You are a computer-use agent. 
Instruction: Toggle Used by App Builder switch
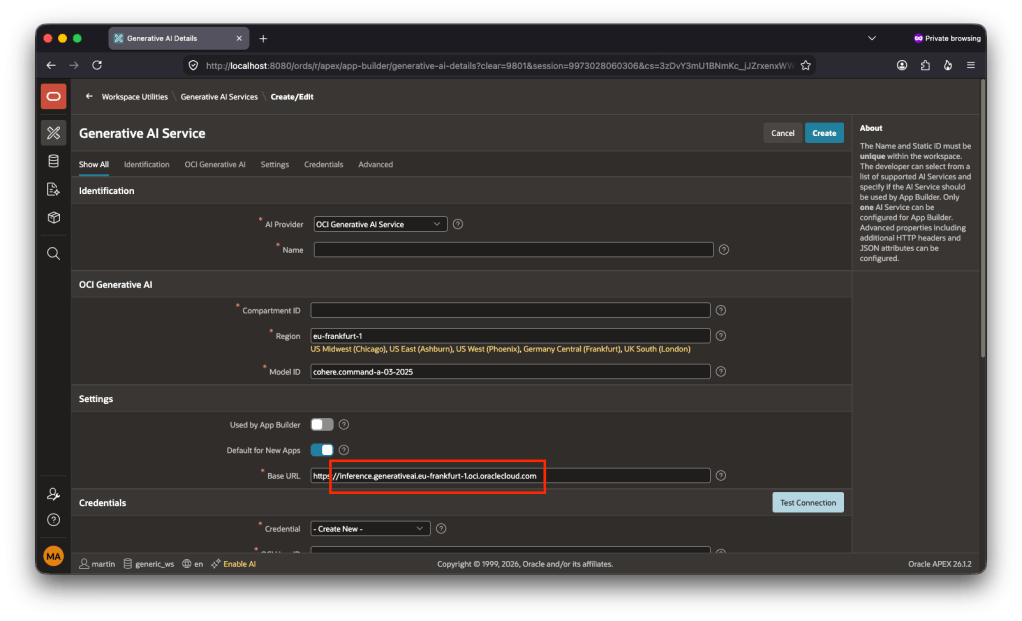[x=322, y=425]
